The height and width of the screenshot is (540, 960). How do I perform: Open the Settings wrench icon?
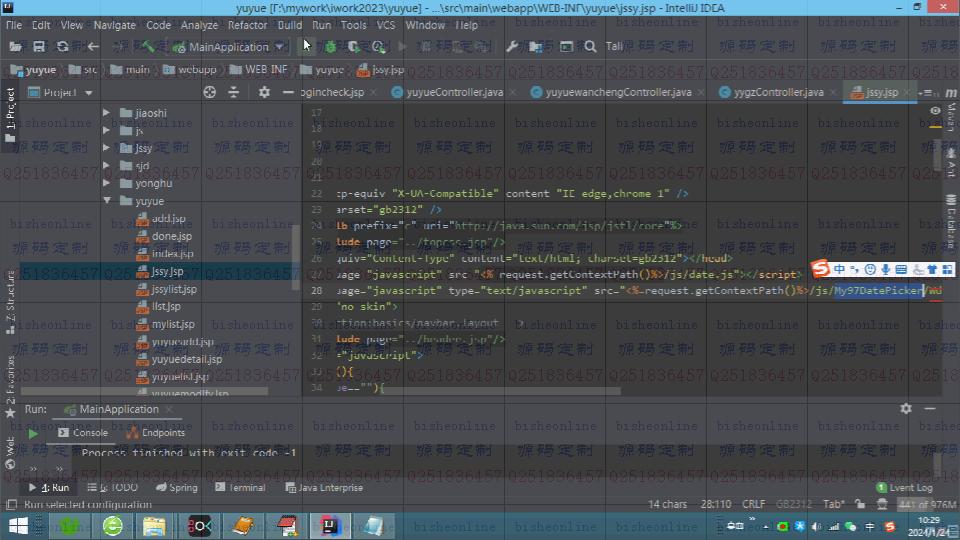tap(512, 47)
